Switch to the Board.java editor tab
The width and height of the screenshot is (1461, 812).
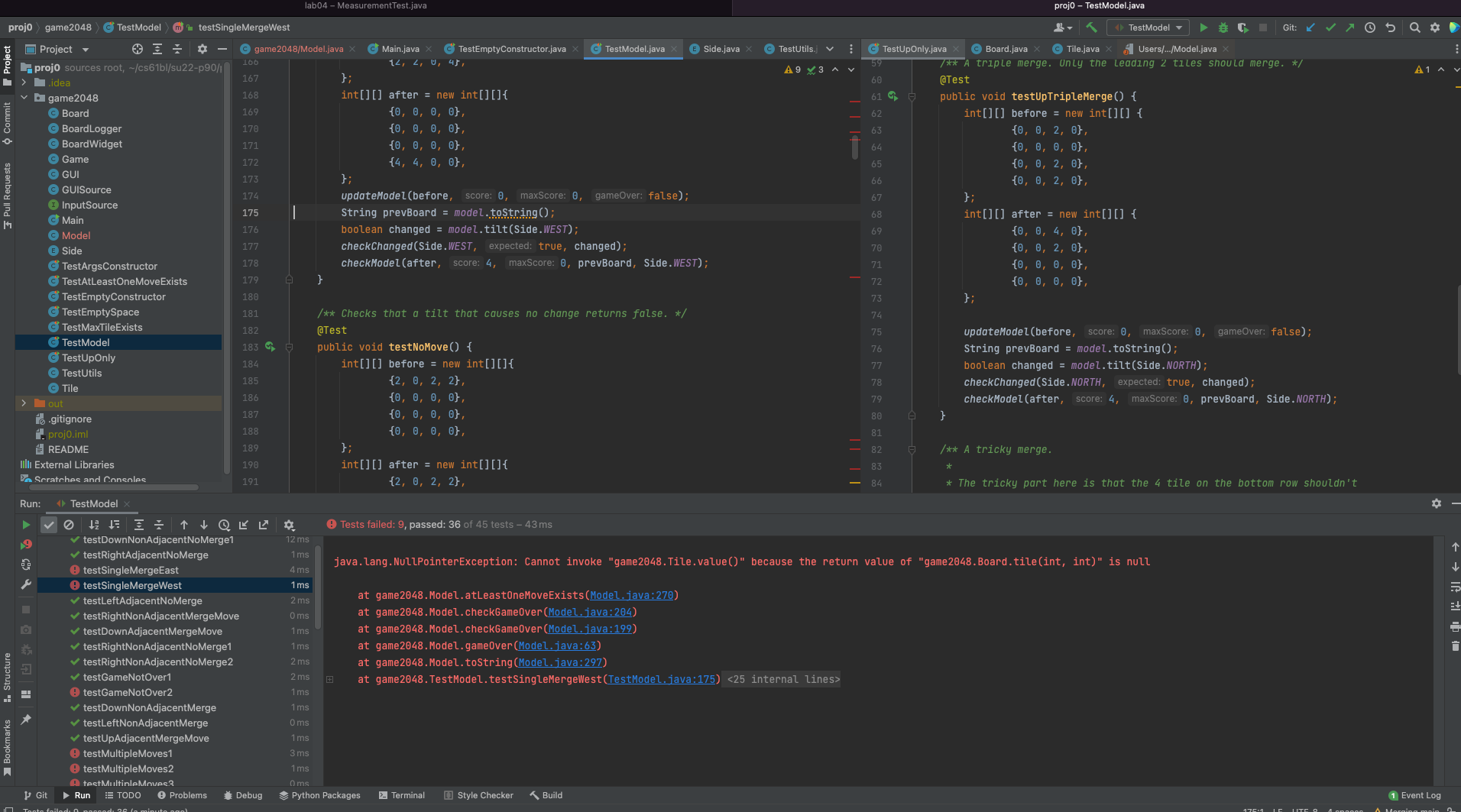coord(1006,49)
